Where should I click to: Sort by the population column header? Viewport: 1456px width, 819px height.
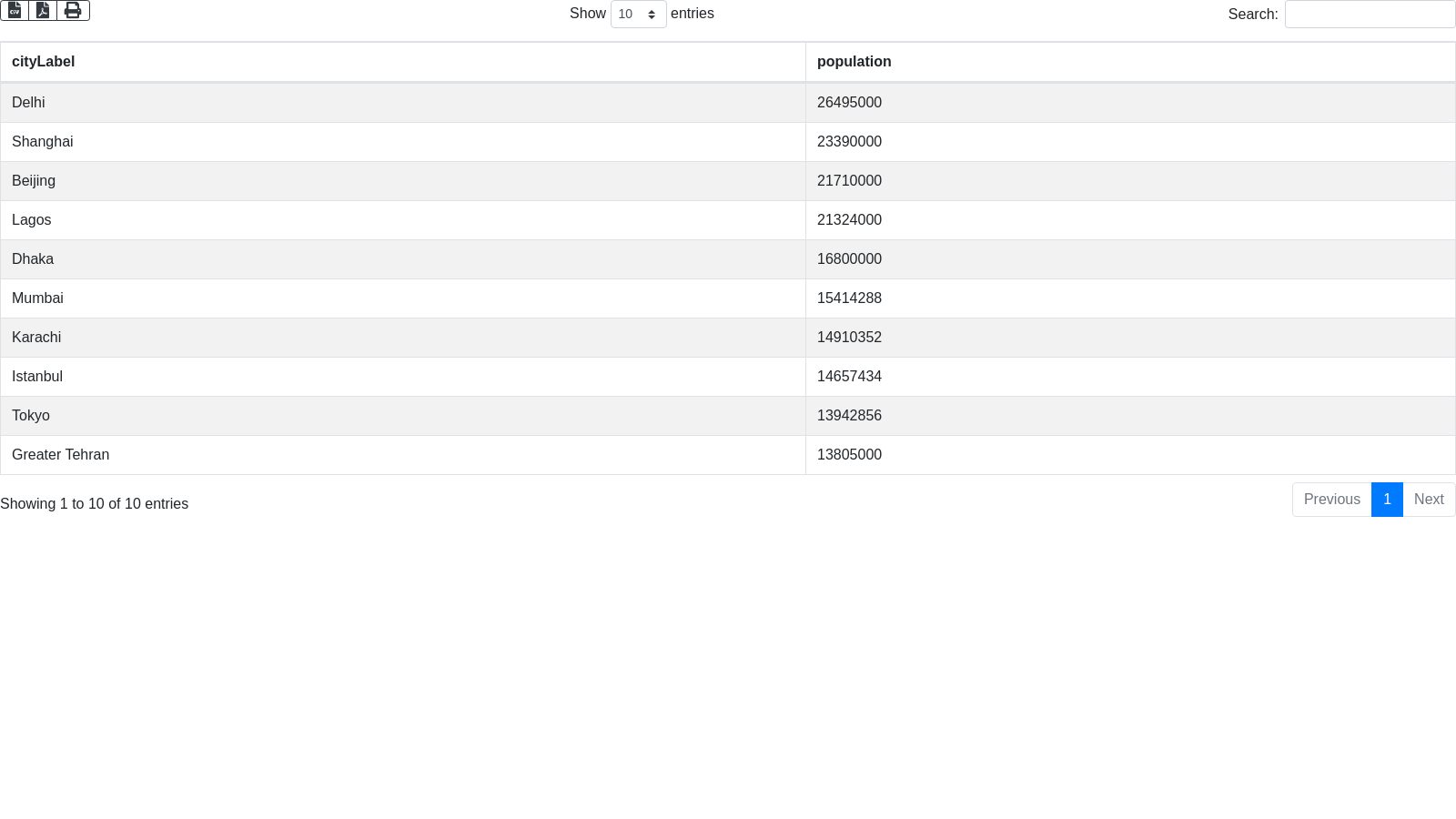[x=854, y=62]
